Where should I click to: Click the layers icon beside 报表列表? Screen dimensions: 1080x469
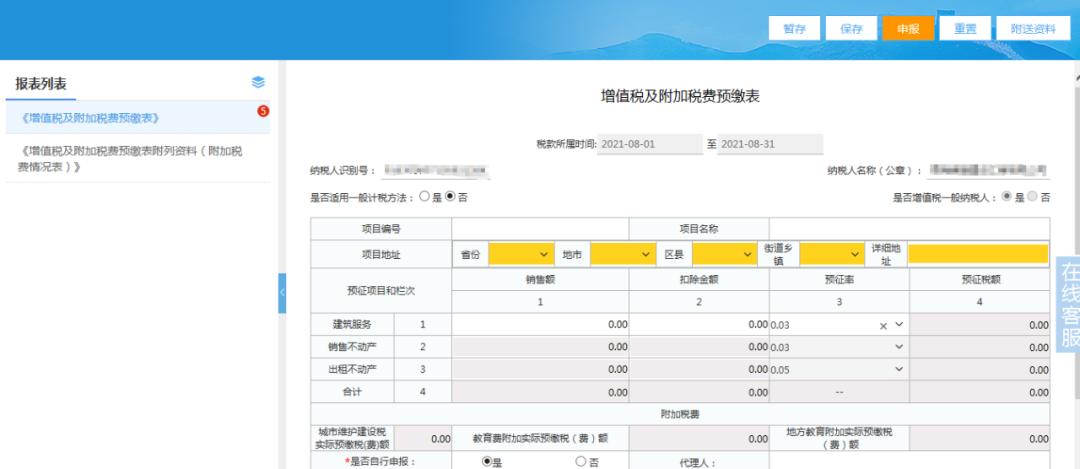click(x=257, y=82)
